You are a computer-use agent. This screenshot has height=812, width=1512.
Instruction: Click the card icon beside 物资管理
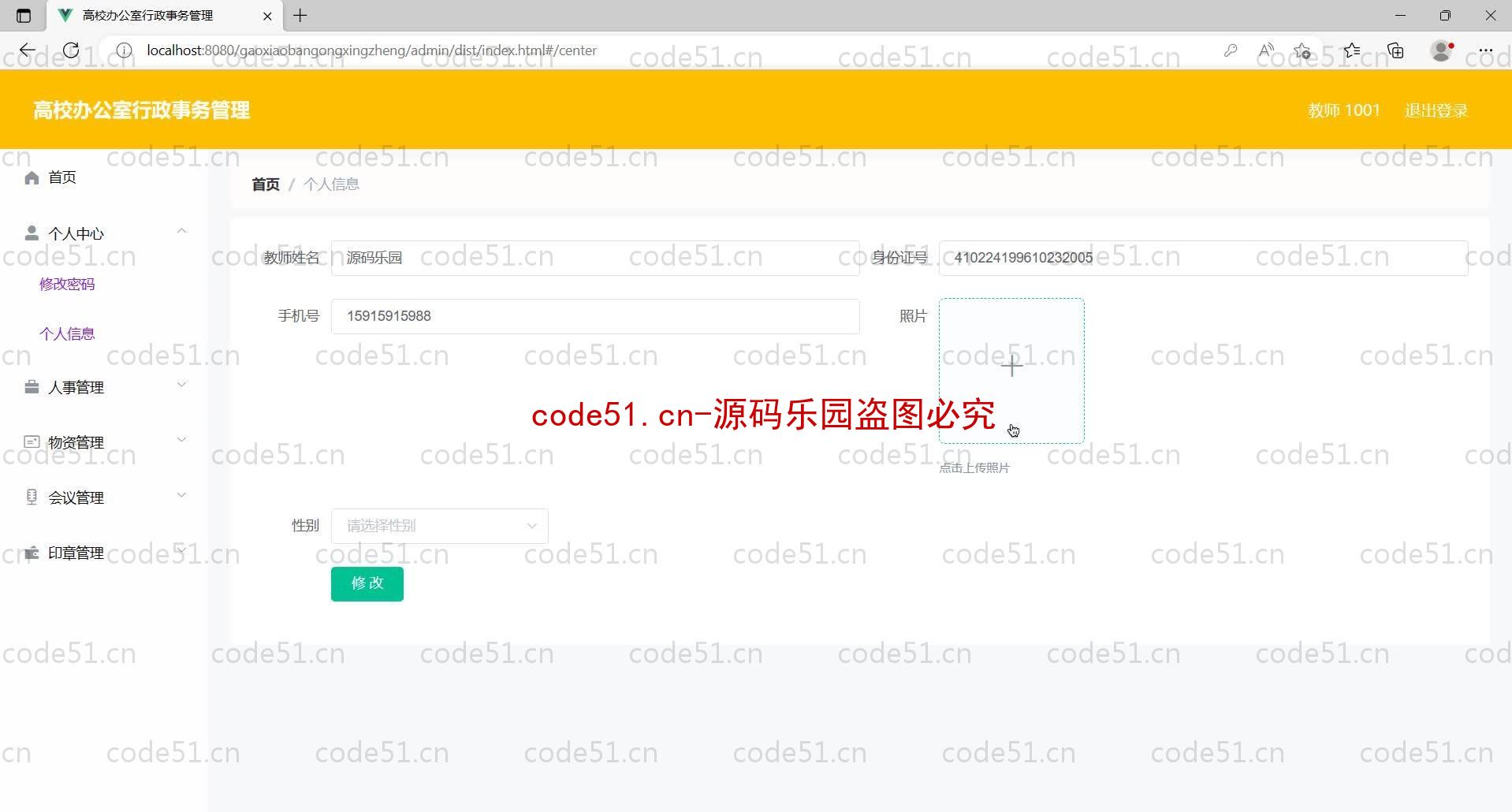[x=32, y=442]
